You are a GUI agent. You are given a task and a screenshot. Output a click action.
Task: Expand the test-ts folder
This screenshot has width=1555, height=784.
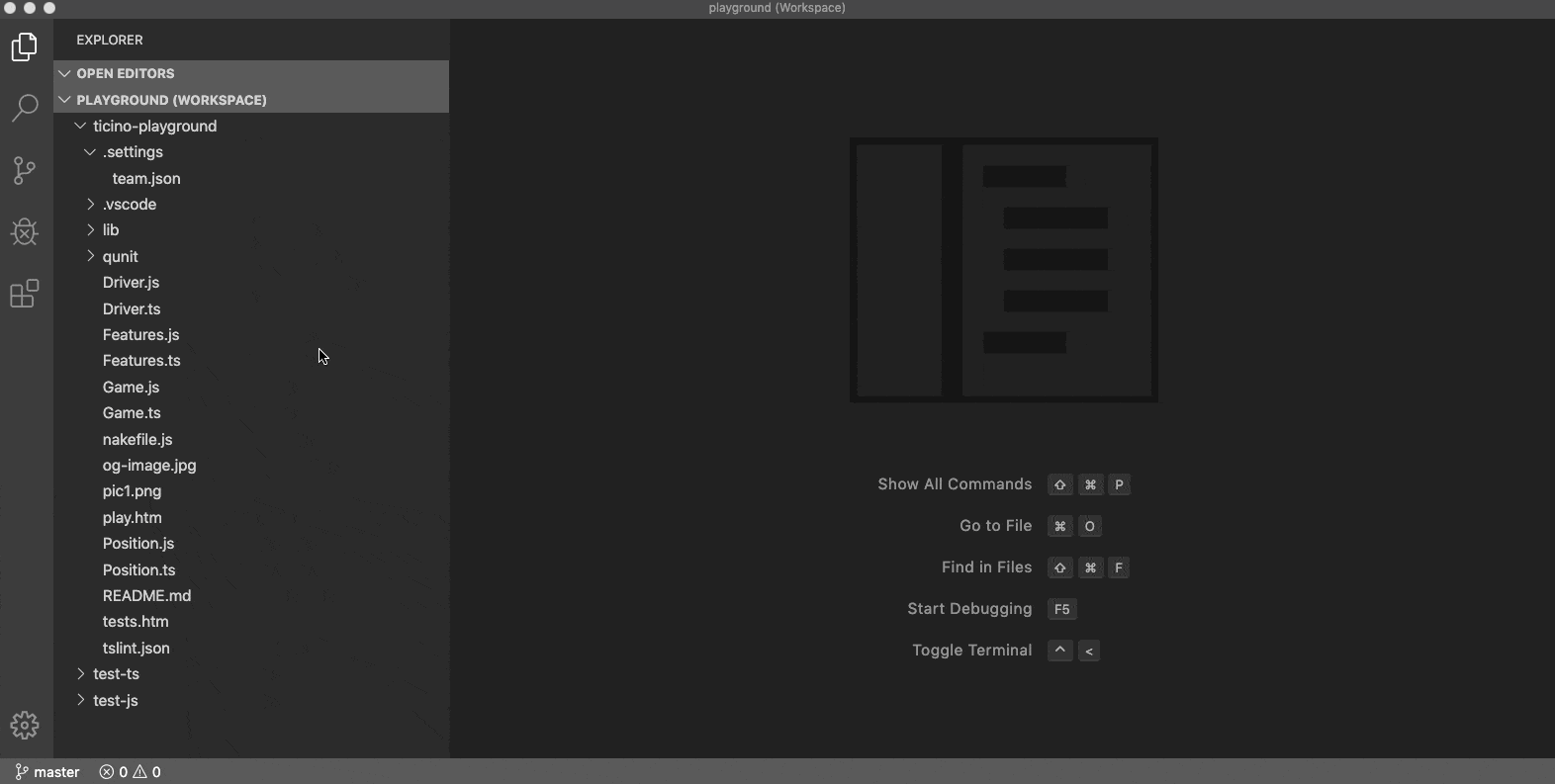pos(116,674)
